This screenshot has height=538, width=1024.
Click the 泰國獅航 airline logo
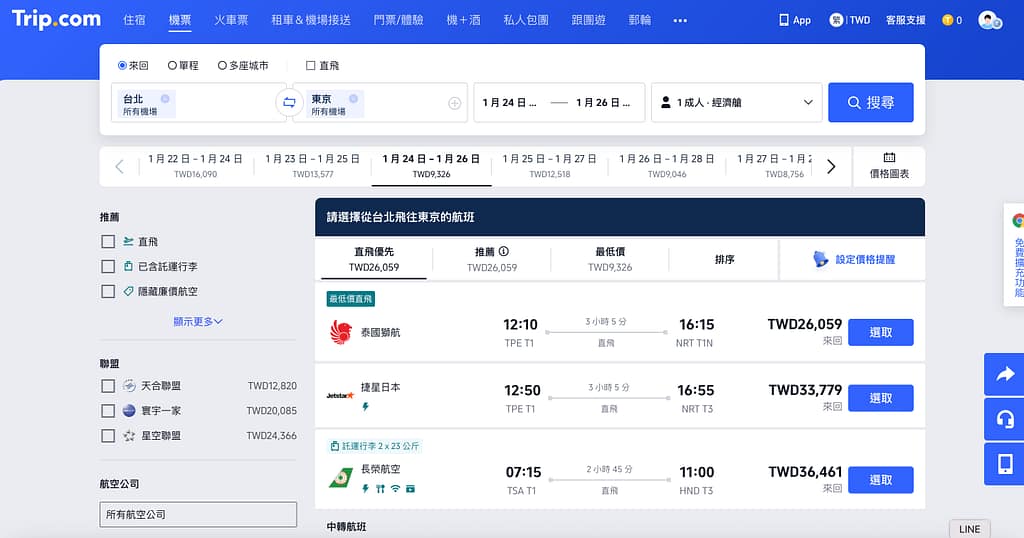(x=340, y=332)
